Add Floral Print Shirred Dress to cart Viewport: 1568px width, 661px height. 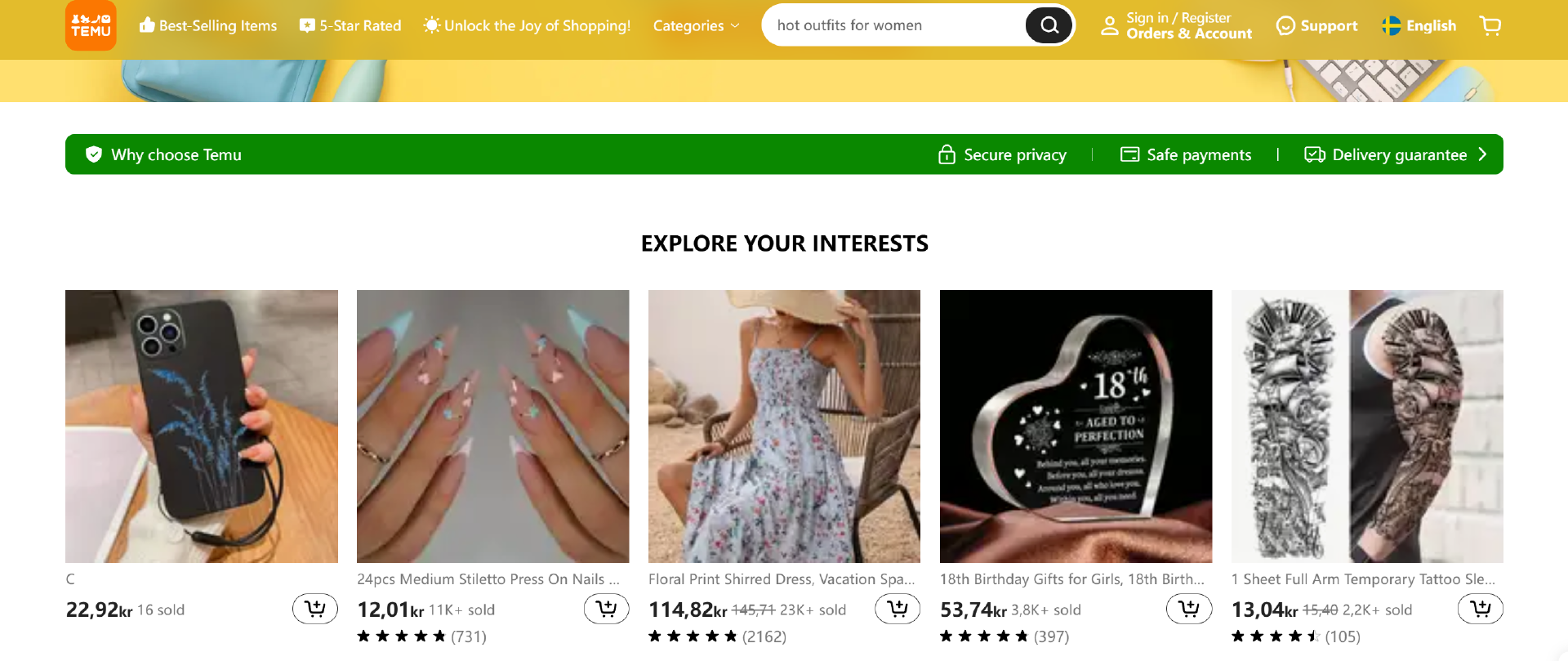pyautogui.click(x=897, y=609)
